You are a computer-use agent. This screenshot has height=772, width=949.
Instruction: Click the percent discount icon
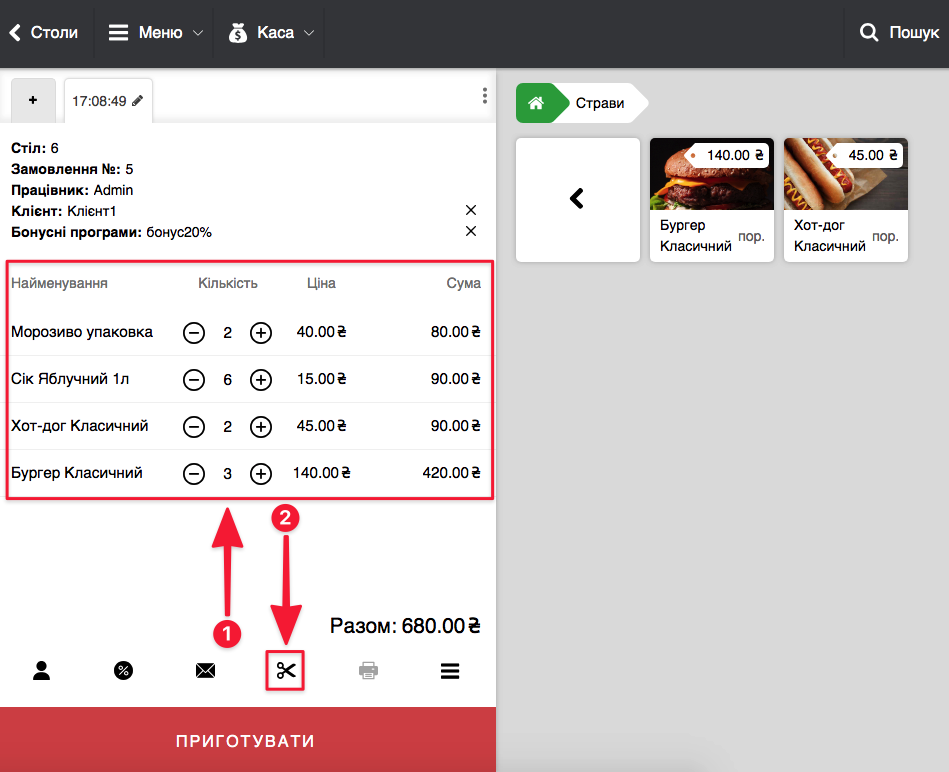coord(123,671)
